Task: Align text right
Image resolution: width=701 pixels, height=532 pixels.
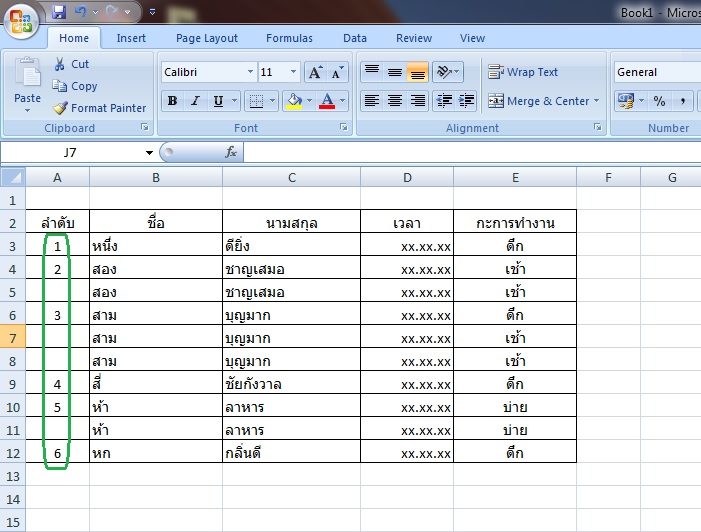Action: 418,101
